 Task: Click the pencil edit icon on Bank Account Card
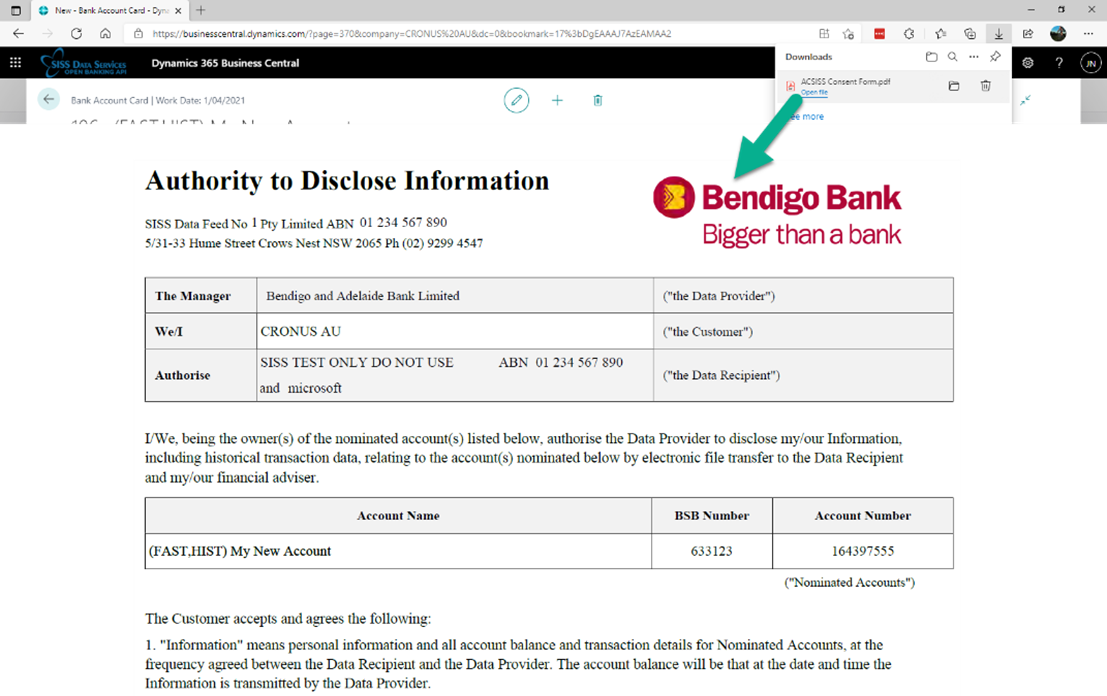point(516,100)
